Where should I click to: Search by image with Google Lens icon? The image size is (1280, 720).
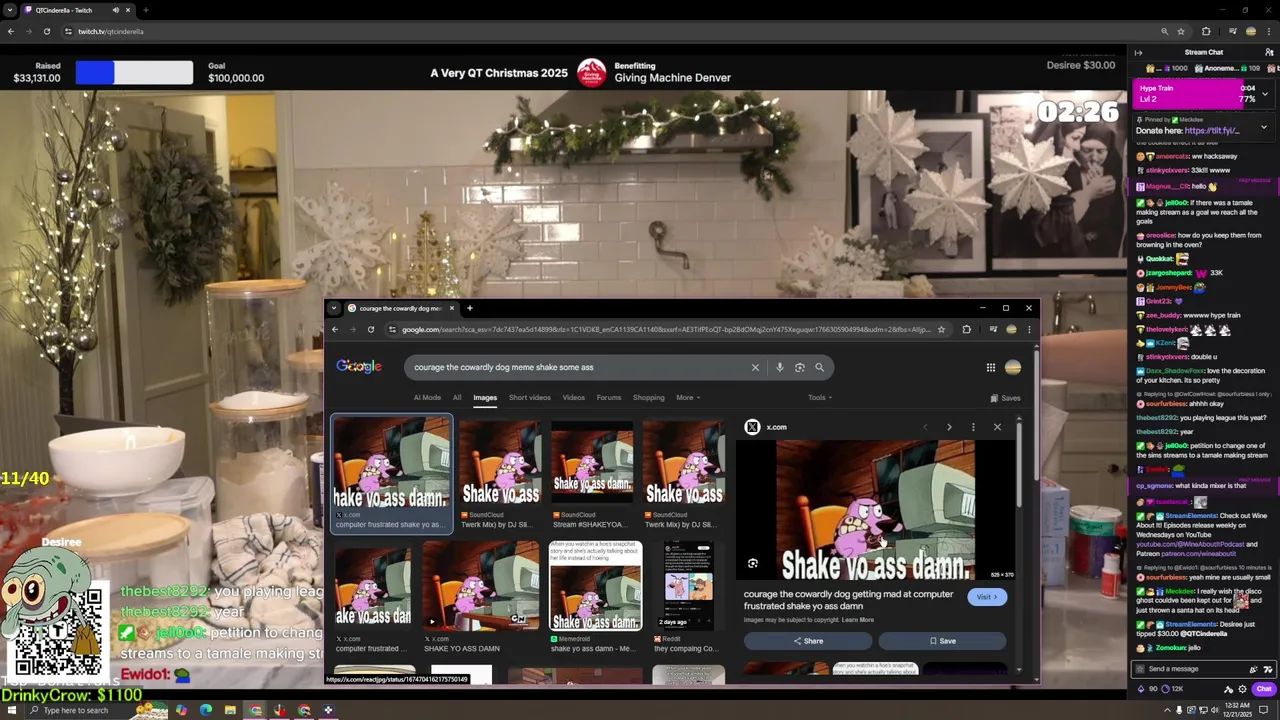pyautogui.click(x=799, y=367)
